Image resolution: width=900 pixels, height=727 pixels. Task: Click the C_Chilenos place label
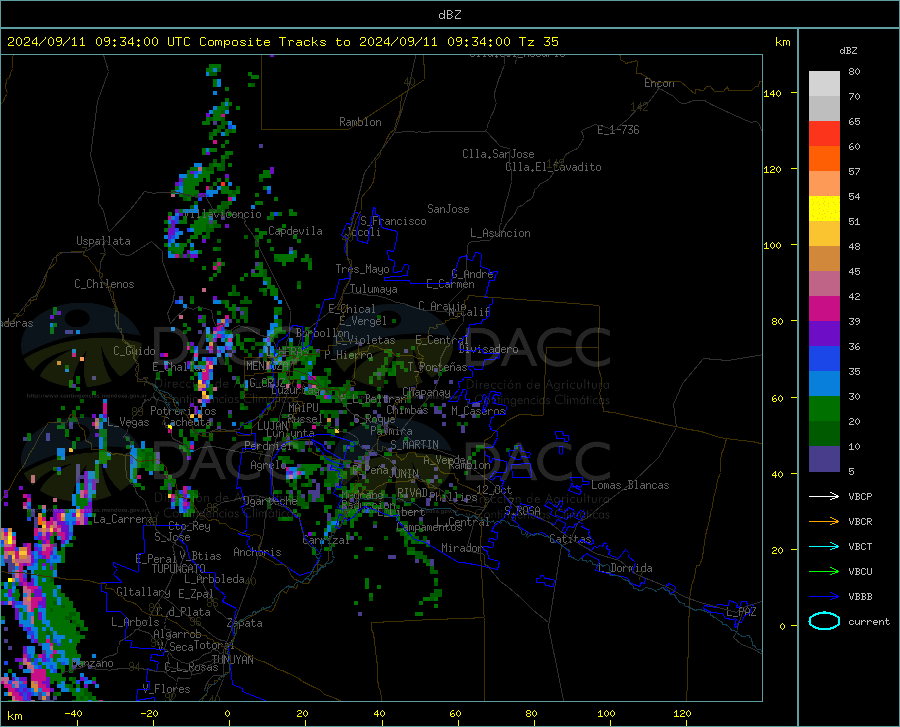(x=104, y=284)
